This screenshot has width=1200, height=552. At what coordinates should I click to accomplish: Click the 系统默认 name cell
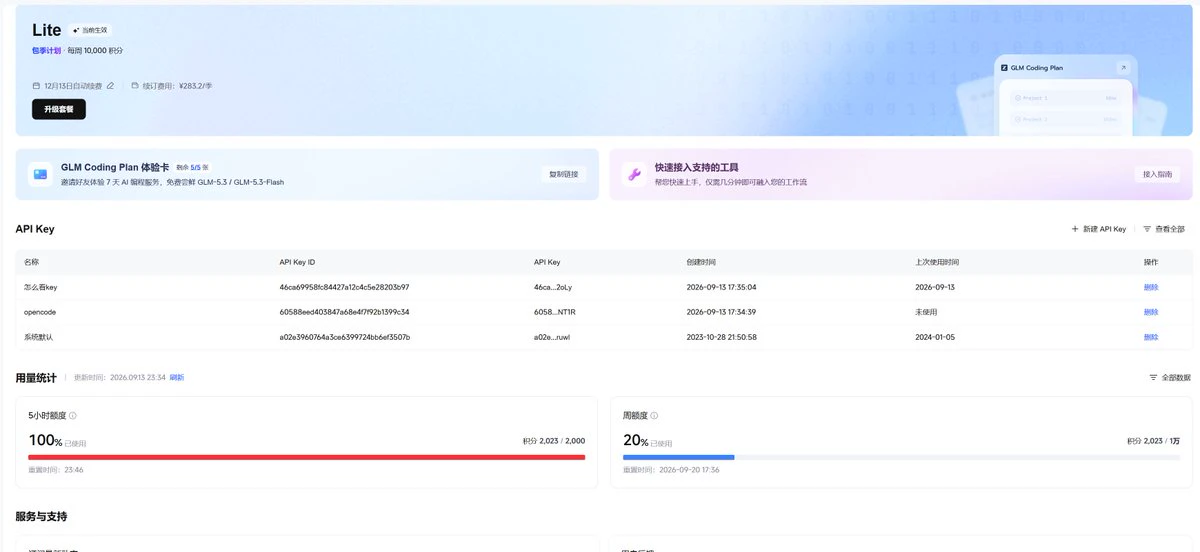[38, 337]
